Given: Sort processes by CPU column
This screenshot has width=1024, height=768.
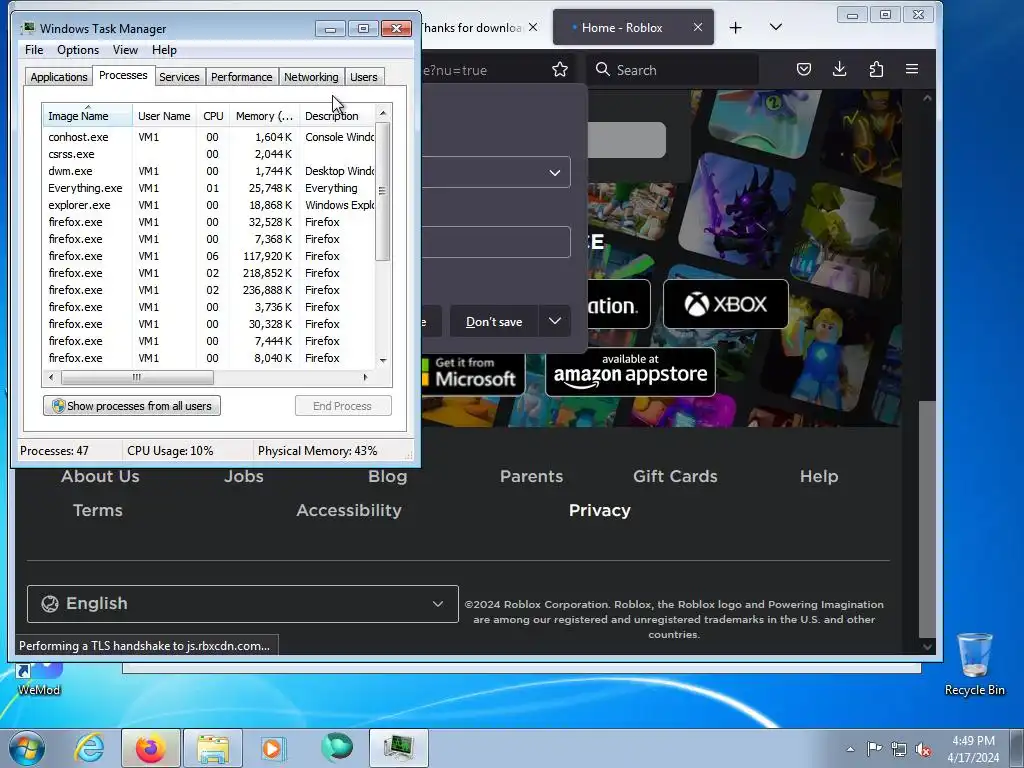Looking at the screenshot, I should [x=213, y=116].
